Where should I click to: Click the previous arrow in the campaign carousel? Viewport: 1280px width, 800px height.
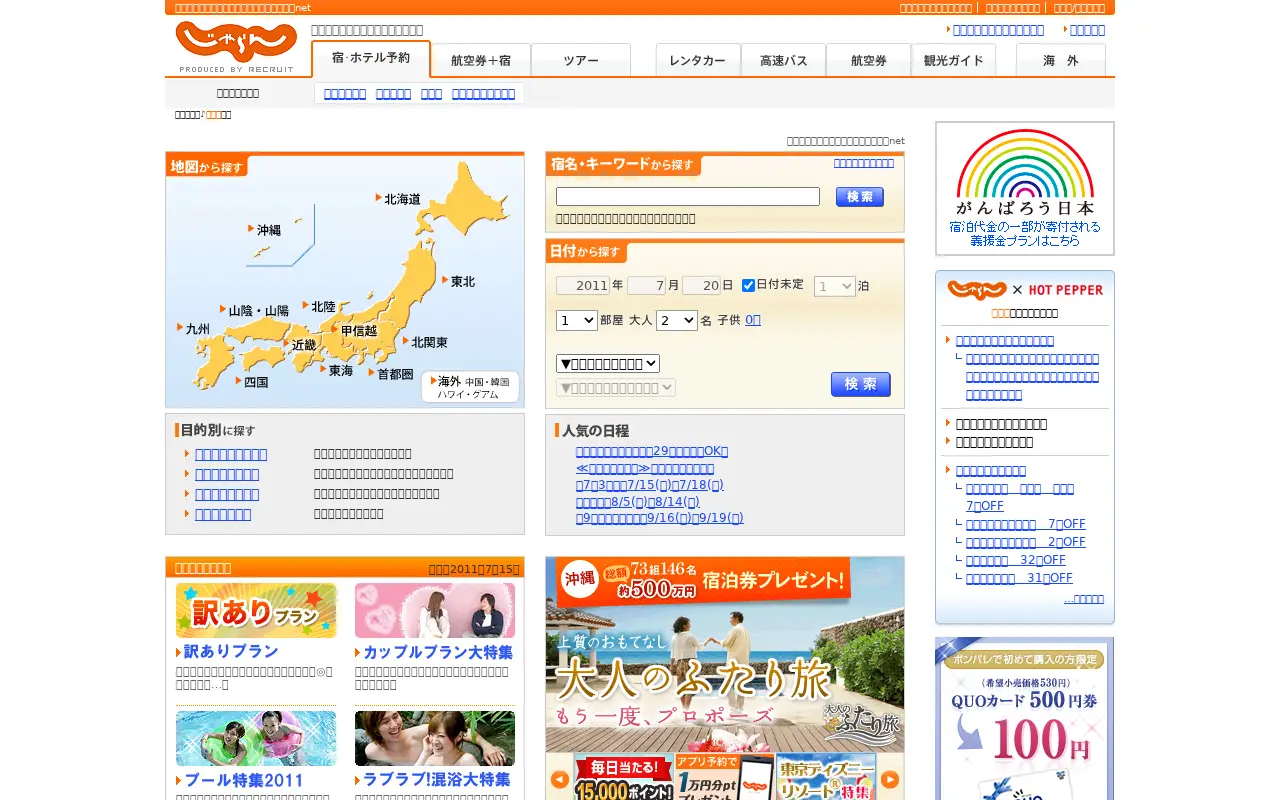(x=560, y=779)
